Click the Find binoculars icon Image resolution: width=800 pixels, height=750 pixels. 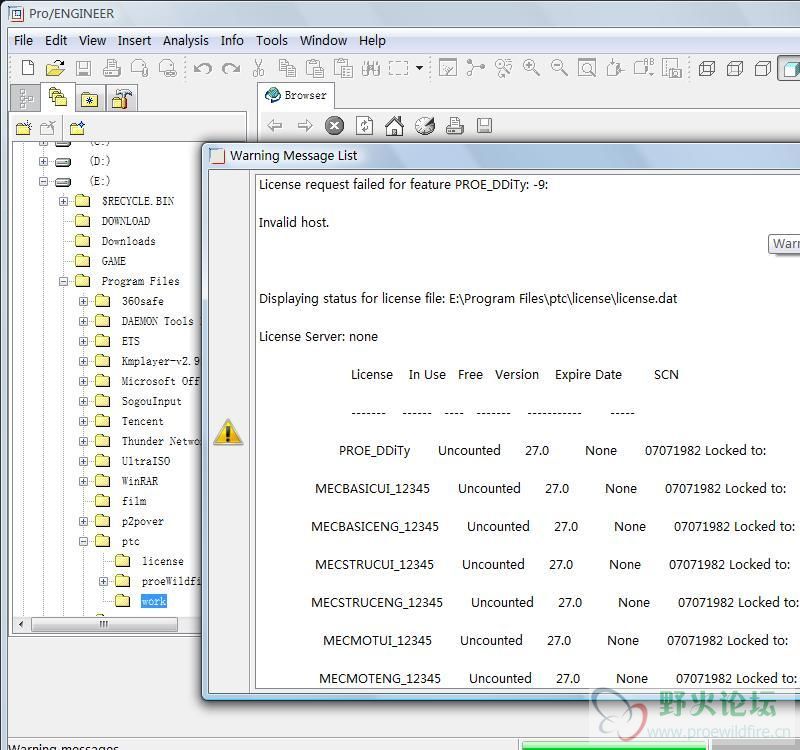(371, 68)
